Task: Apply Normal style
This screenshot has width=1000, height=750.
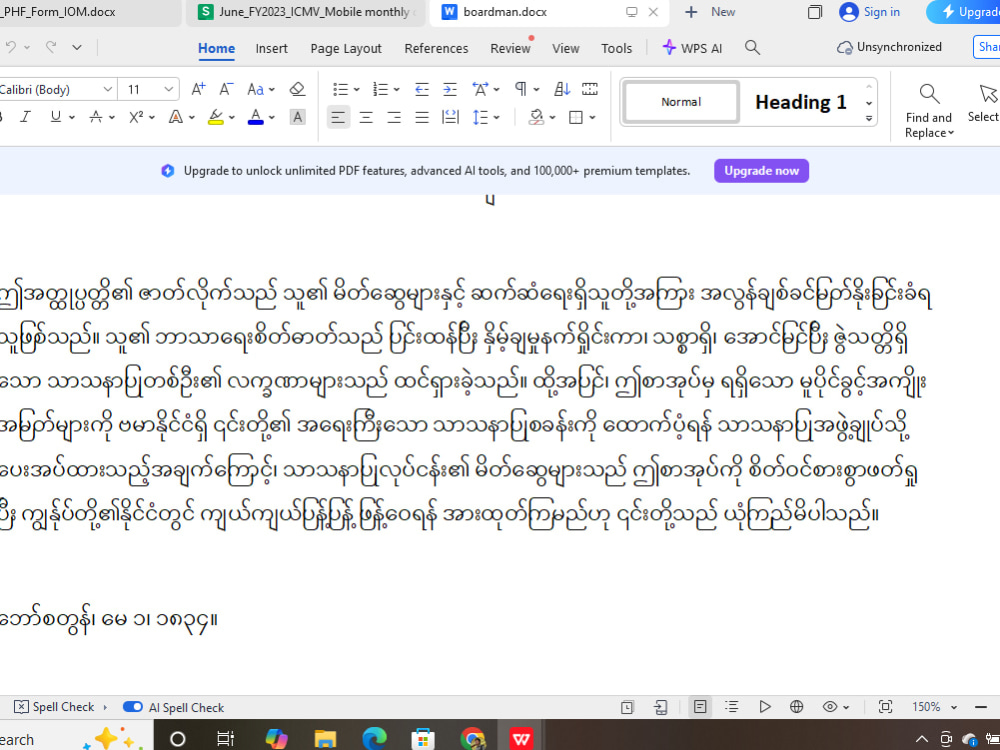Action: pyautogui.click(x=681, y=102)
